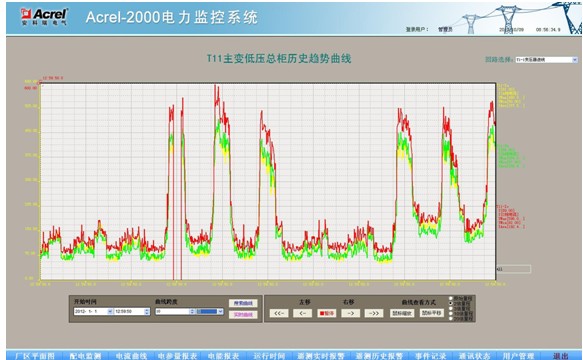Open the 厂区平面图 tab
The width and height of the screenshot is (583, 360).
pos(35,356)
